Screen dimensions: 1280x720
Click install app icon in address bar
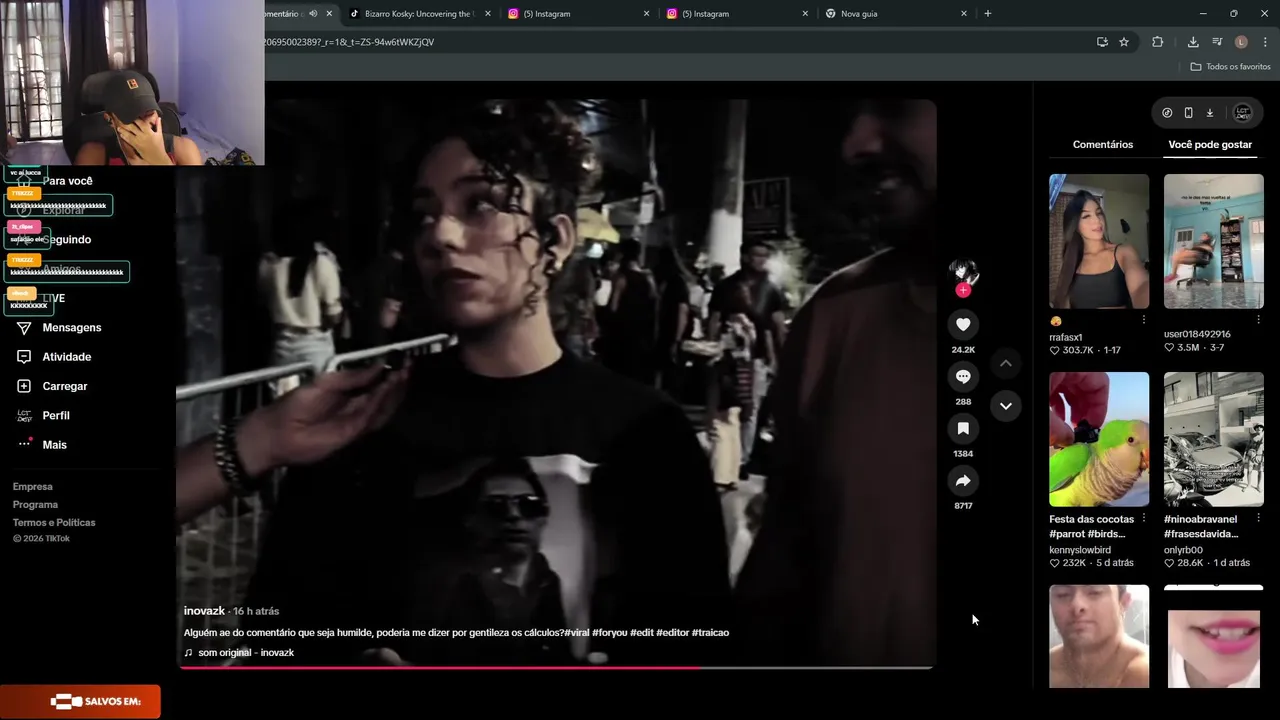click(1102, 42)
